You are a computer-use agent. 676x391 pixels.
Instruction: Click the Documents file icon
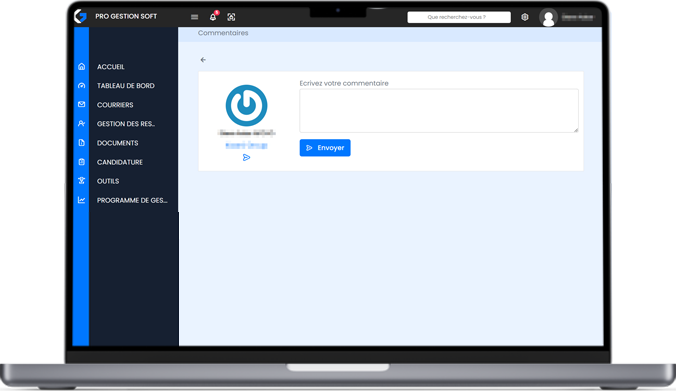[81, 143]
